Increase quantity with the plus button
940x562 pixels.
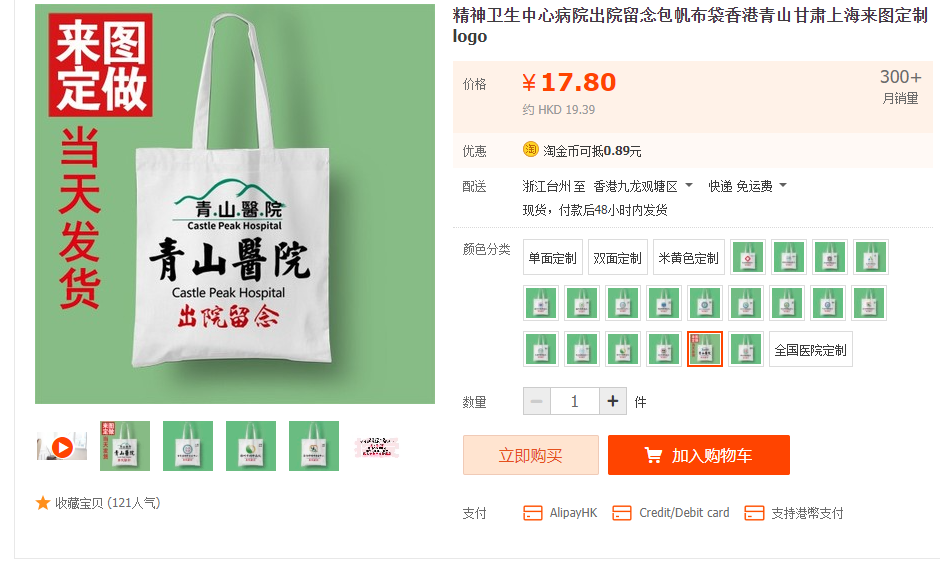tap(613, 401)
